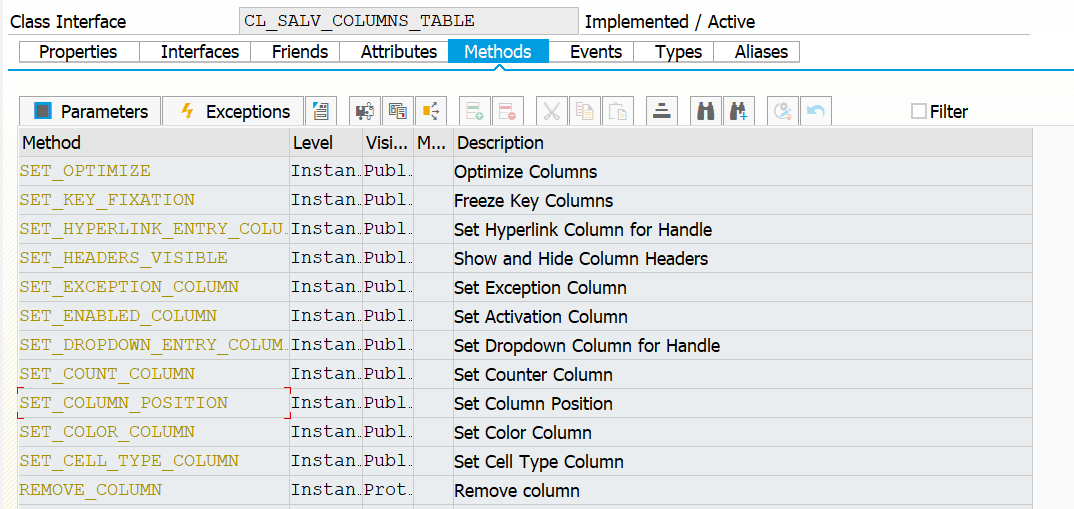Viewport: 1074px width, 509px height.
Task: Click the binoculars find next icon
Action: click(738, 111)
